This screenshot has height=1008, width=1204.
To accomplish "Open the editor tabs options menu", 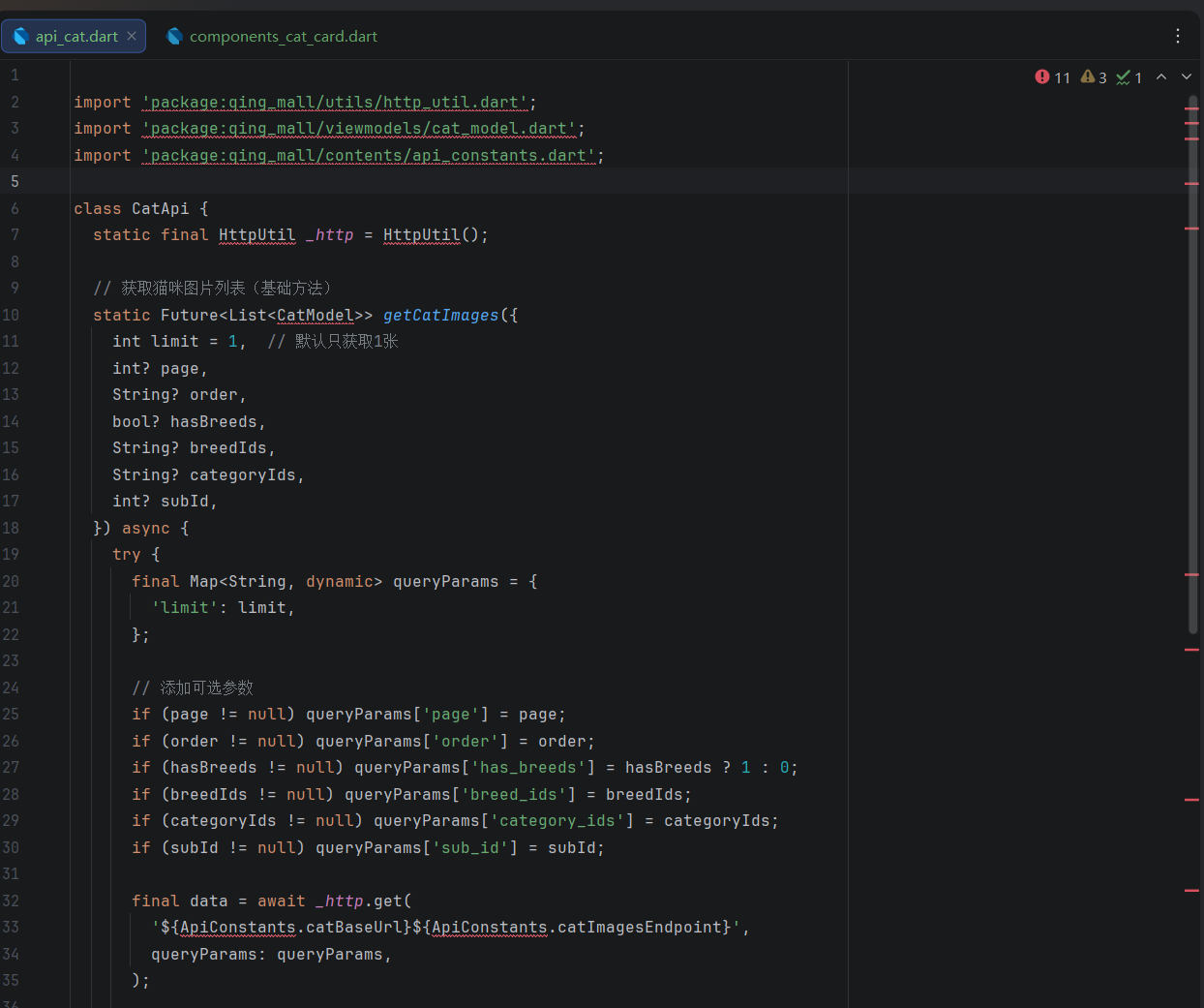I will (1178, 36).
